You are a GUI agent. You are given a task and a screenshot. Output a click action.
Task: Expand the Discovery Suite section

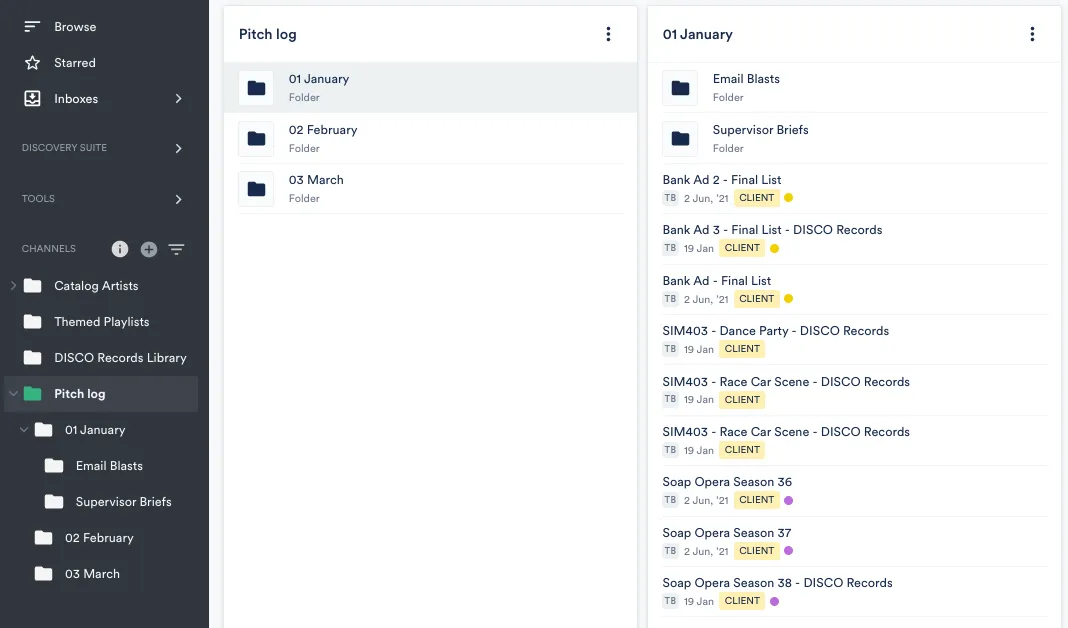(179, 147)
